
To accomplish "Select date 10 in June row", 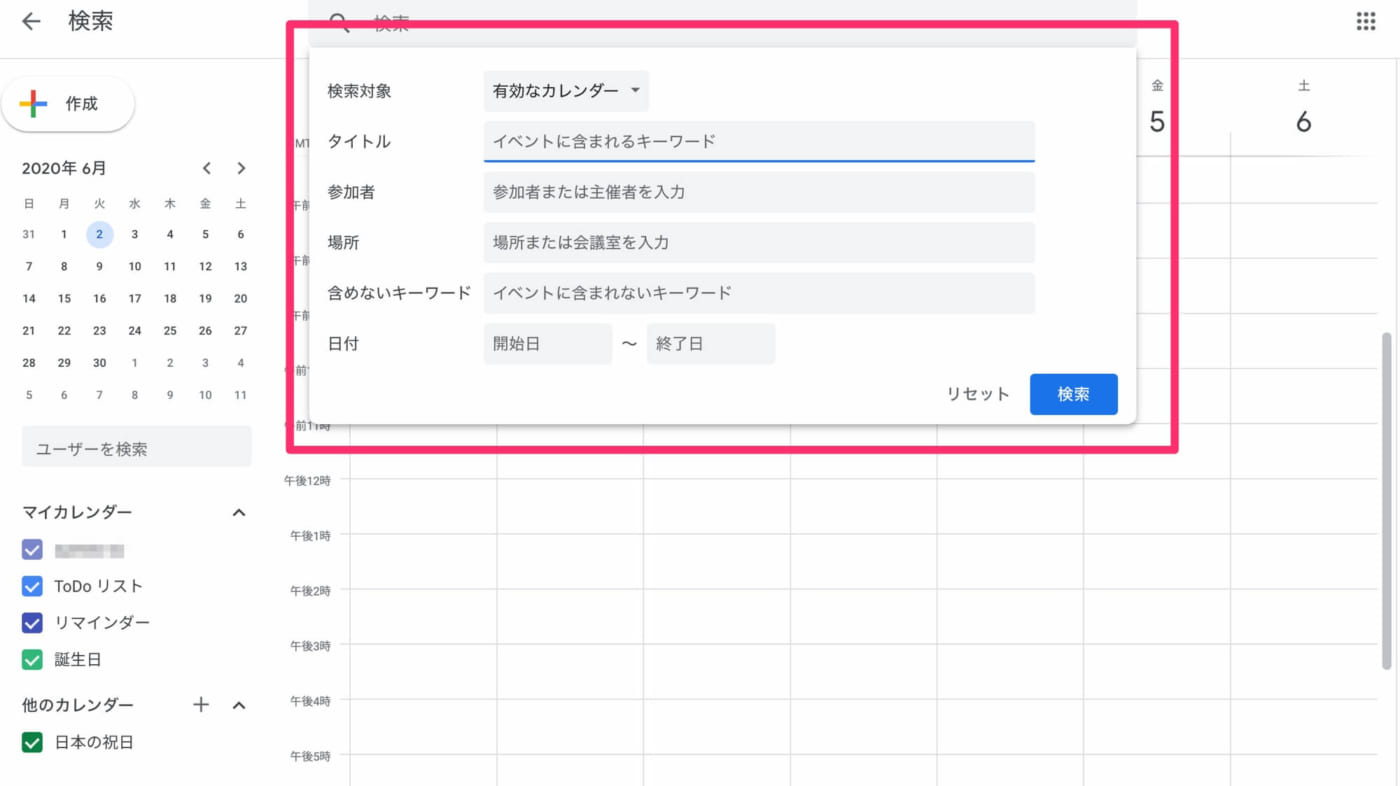I will tap(135, 267).
